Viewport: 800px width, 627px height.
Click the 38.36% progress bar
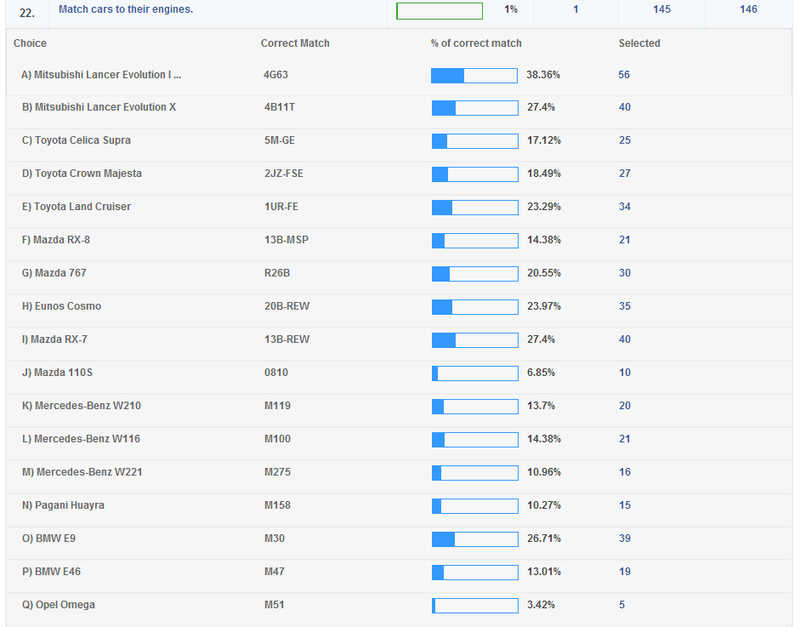coord(474,76)
